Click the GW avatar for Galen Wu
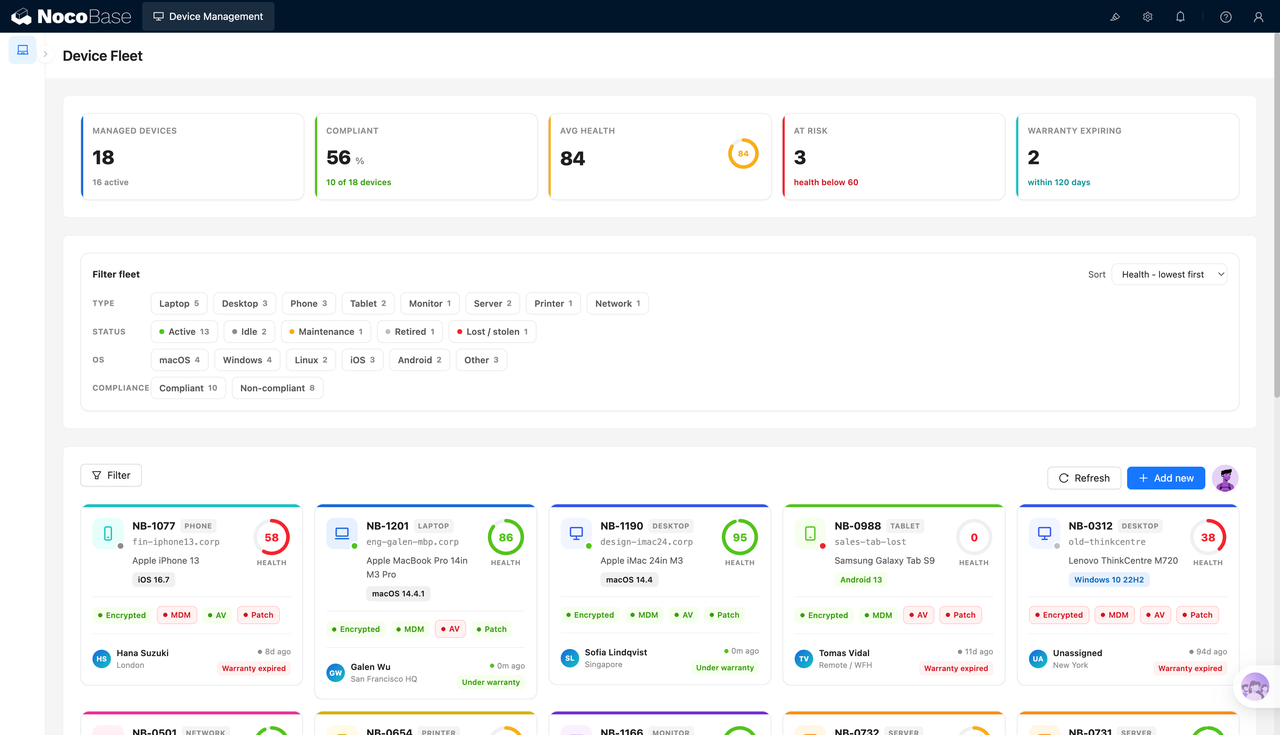The height and width of the screenshot is (735, 1280). (335, 673)
